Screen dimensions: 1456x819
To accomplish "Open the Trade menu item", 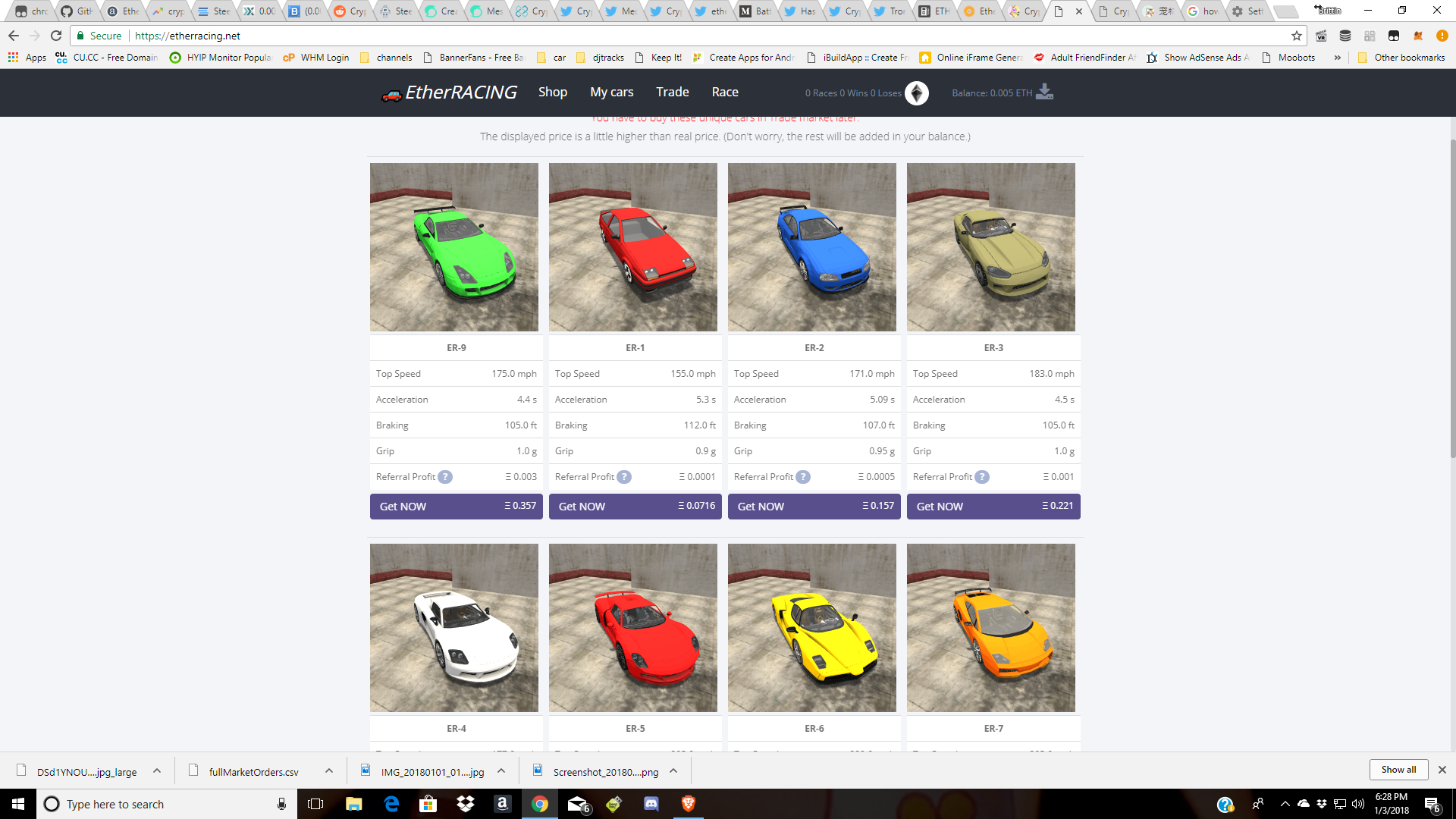I will coord(672,92).
